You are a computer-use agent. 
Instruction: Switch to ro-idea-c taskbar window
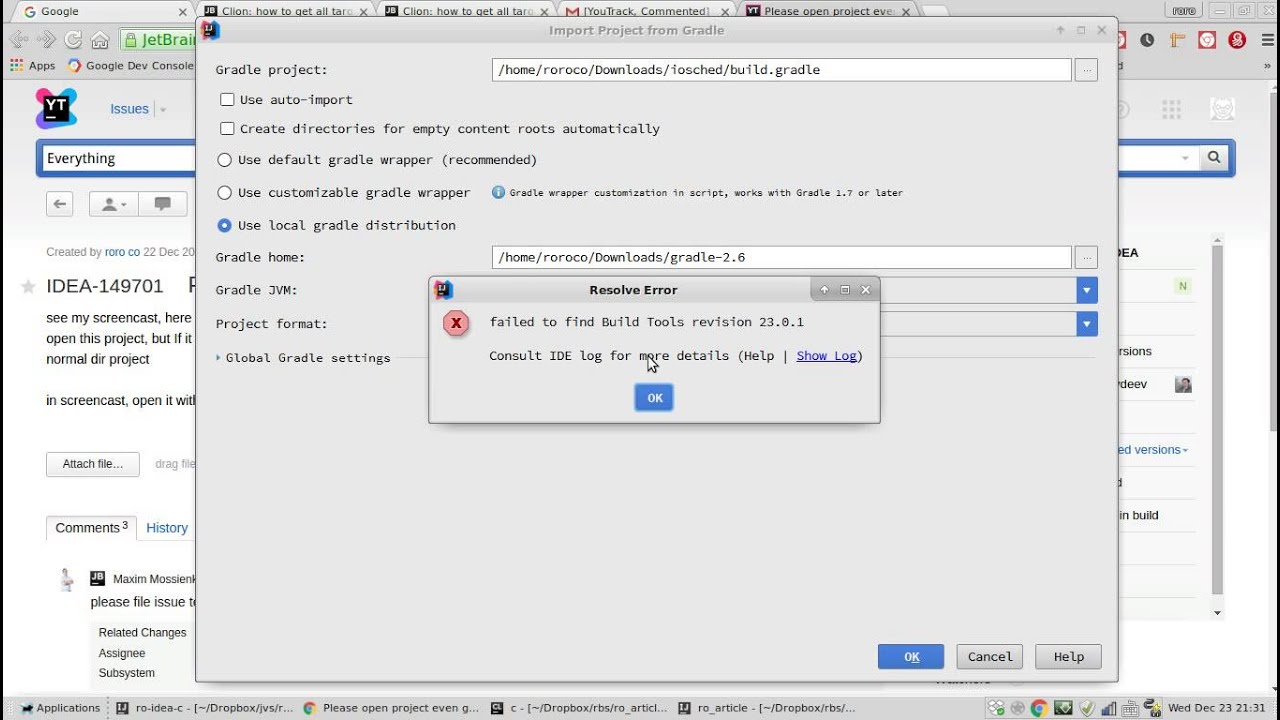[205, 708]
